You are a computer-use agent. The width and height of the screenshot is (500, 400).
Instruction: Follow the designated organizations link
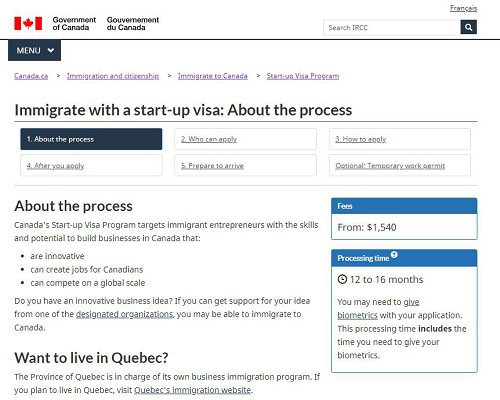coord(124,314)
